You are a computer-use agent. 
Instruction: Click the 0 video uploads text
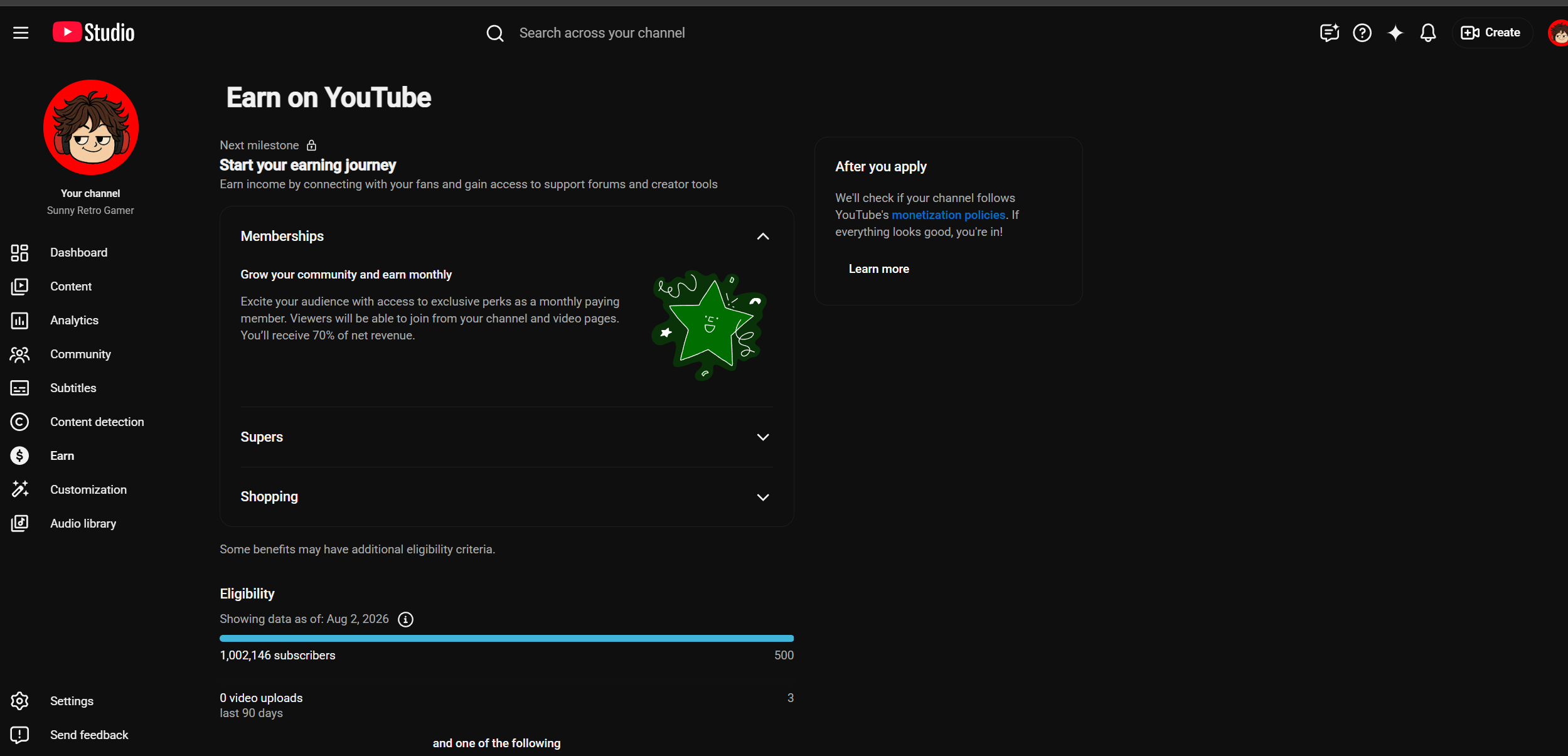coord(261,698)
